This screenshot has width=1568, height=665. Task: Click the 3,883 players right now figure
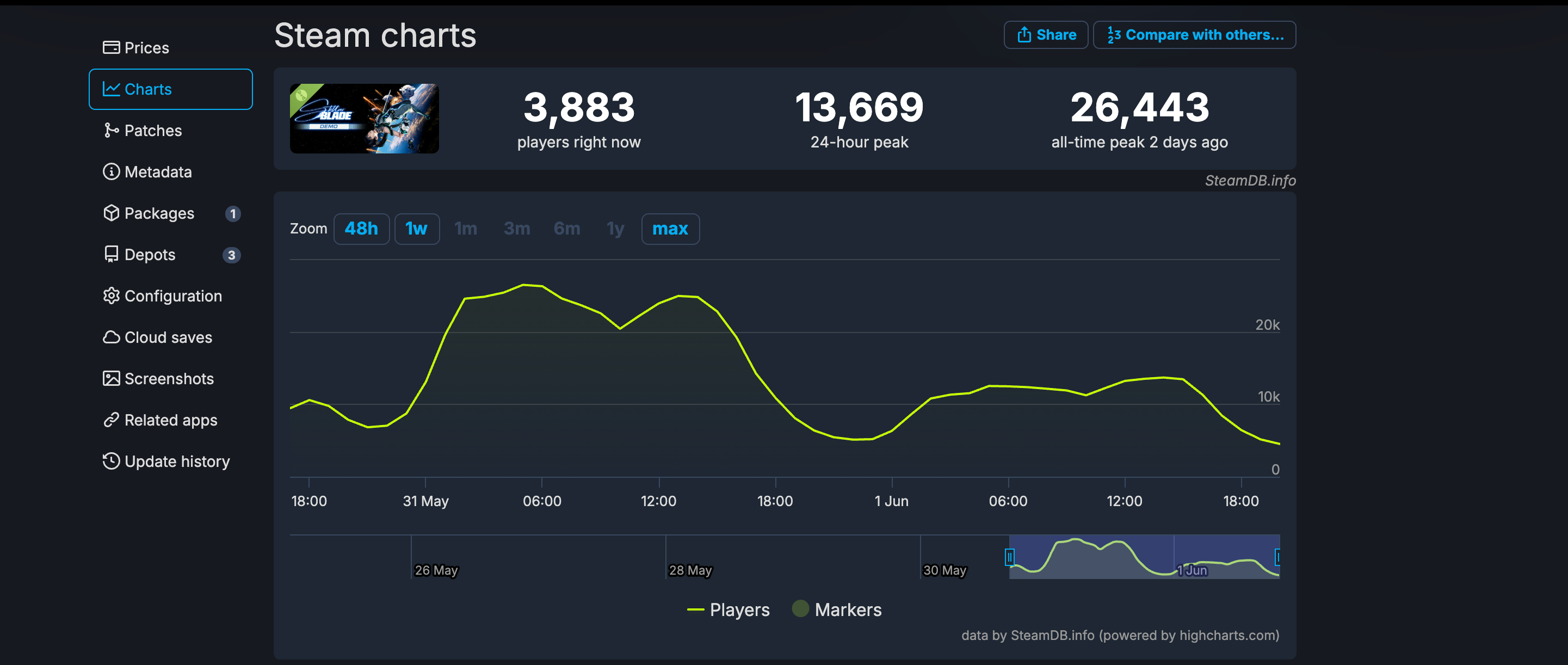point(579,107)
